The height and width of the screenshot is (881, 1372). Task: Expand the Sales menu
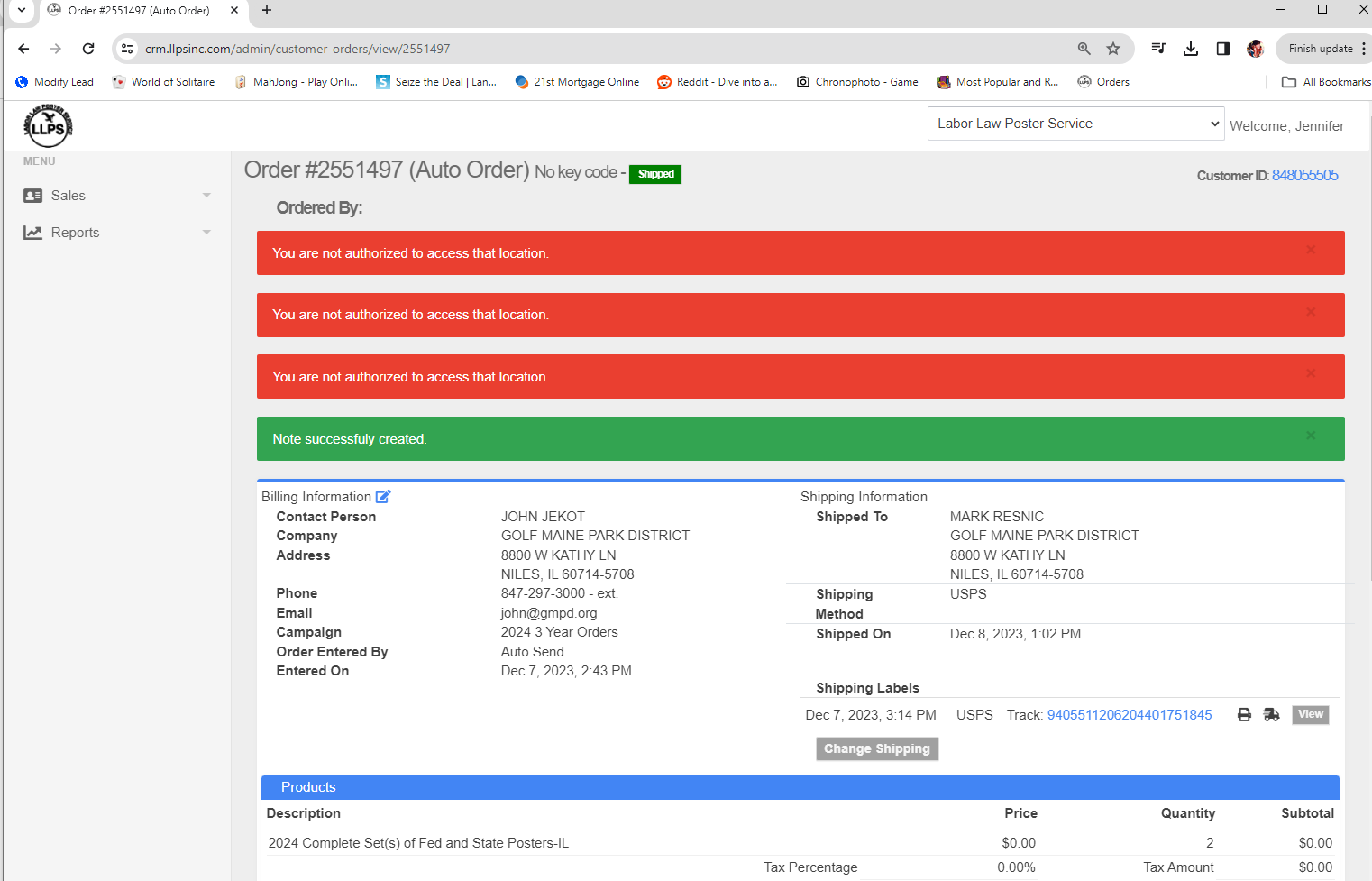(117, 196)
